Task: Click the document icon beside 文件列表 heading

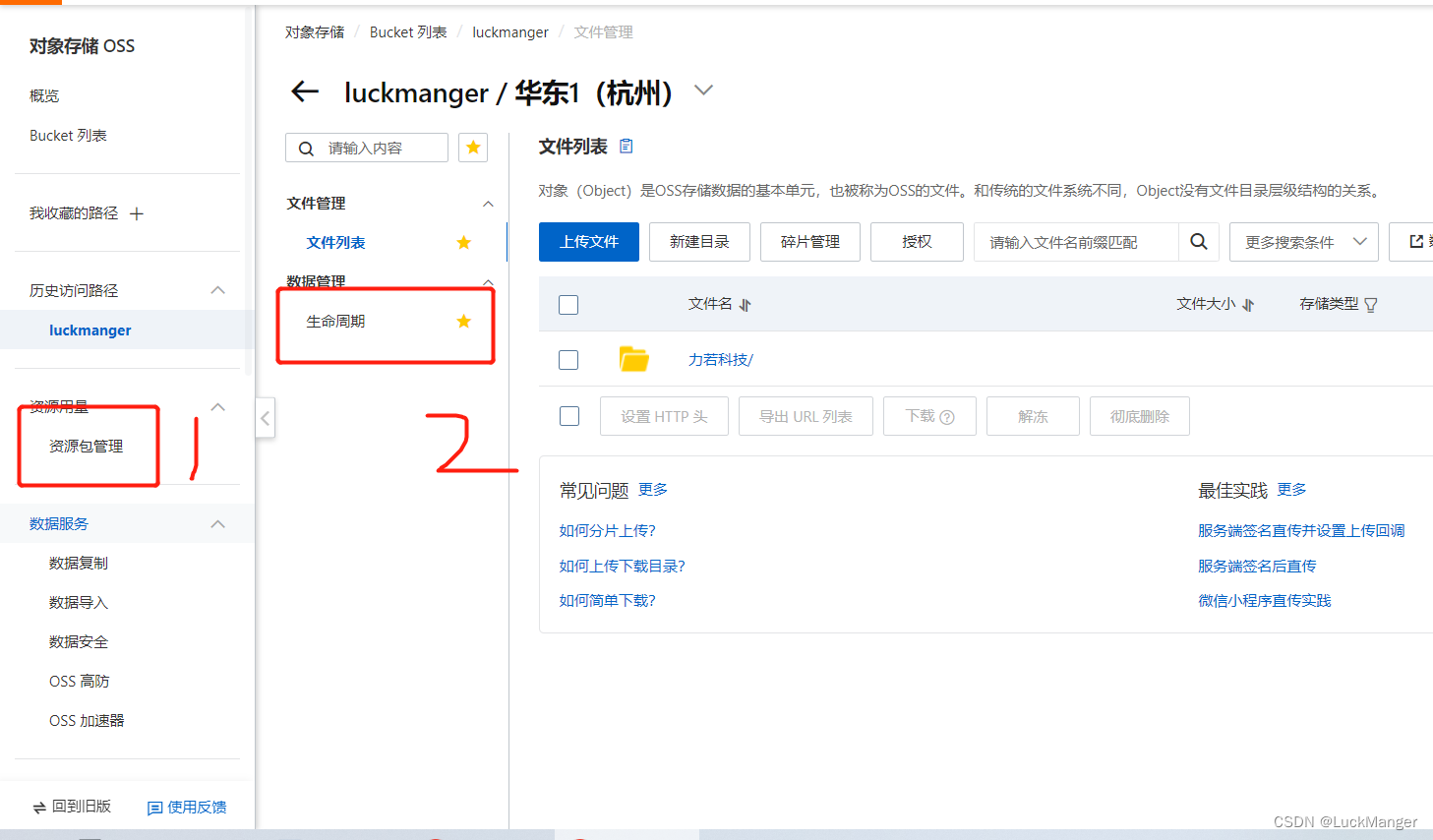Action: point(627,147)
